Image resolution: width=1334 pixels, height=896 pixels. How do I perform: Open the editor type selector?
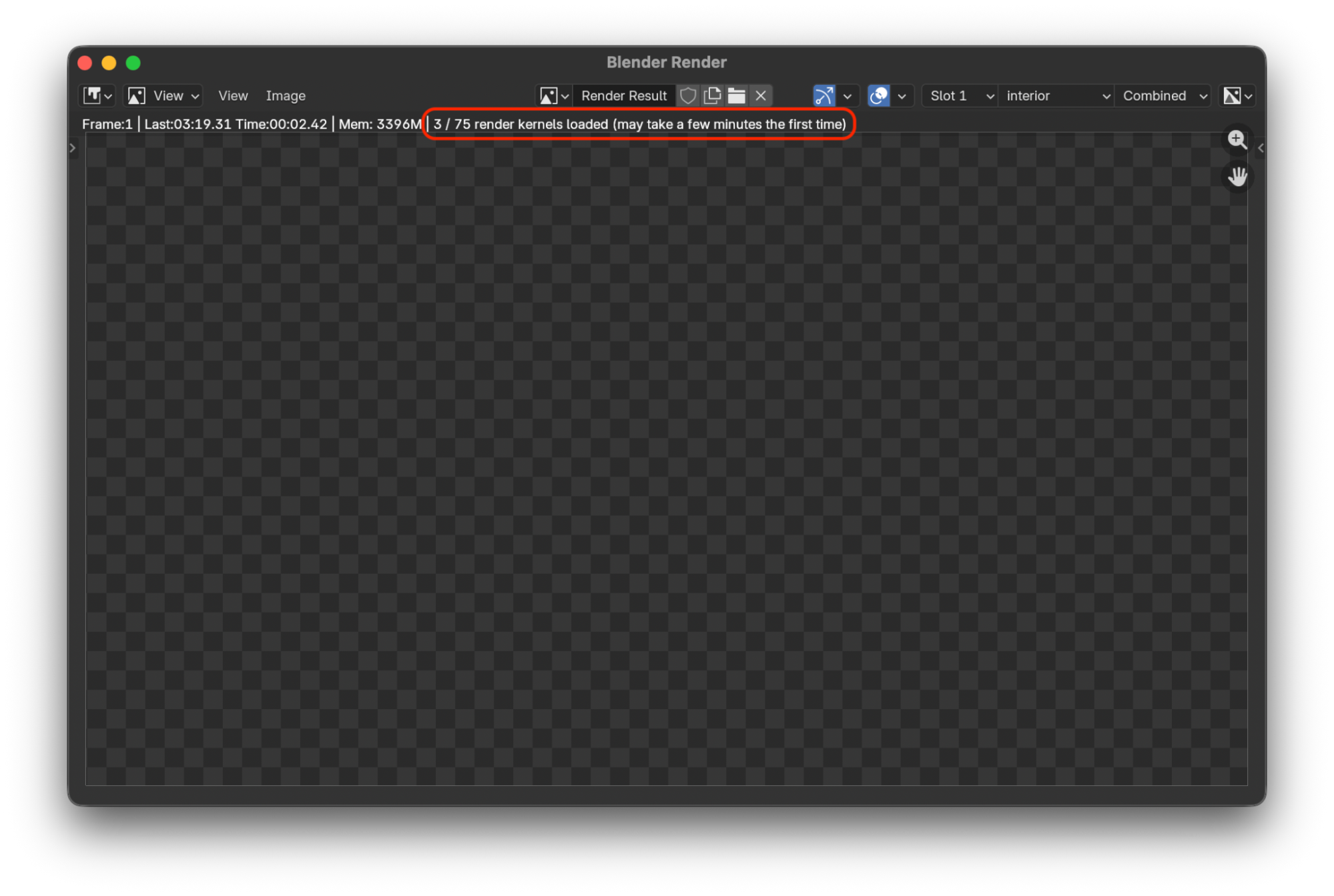pos(97,95)
